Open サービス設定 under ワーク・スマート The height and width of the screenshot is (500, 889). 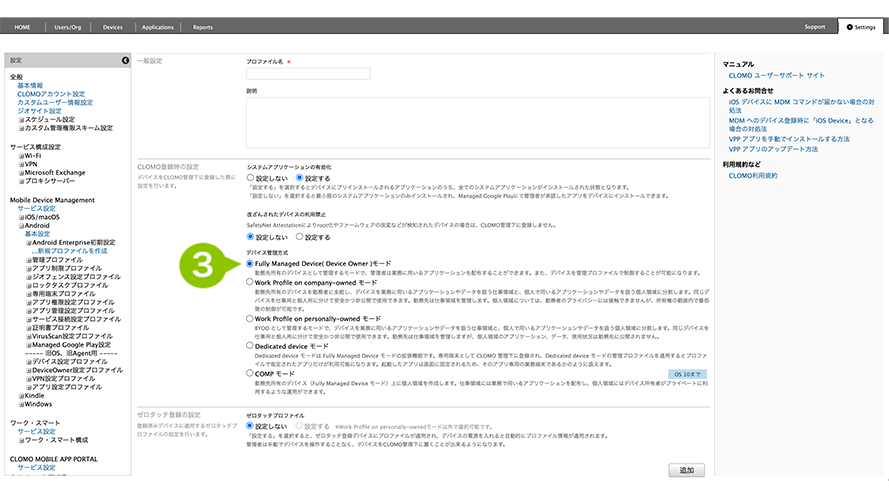(x=36, y=431)
